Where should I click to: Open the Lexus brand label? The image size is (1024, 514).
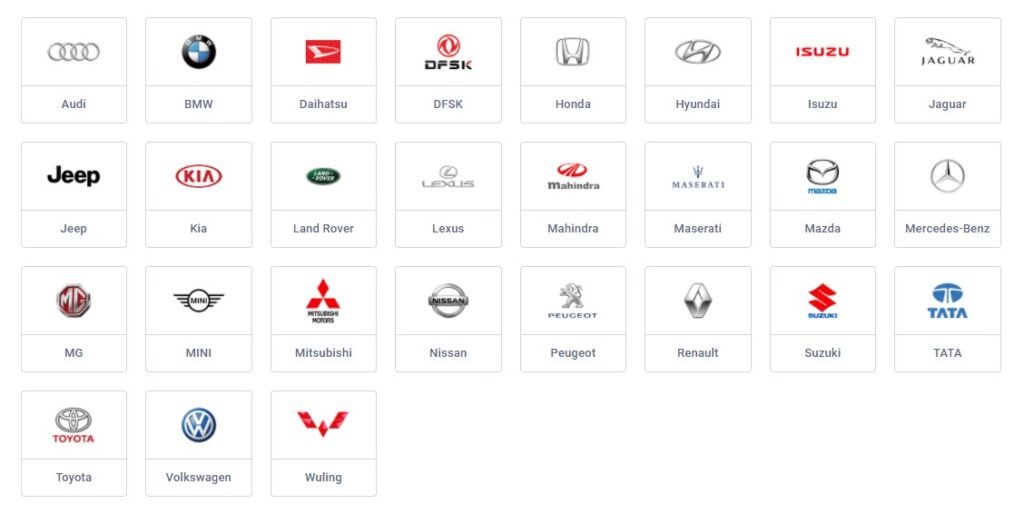click(448, 229)
